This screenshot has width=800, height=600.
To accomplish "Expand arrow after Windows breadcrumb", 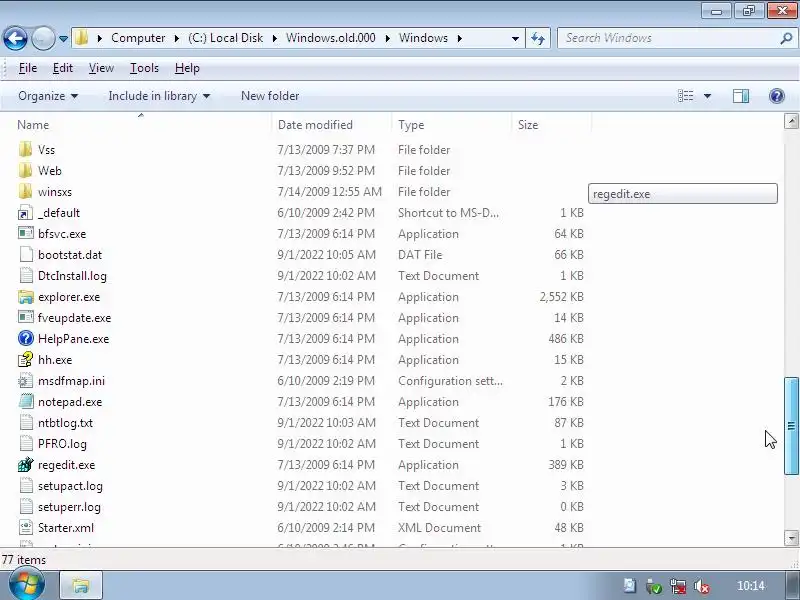I will pyautogui.click(x=460, y=38).
